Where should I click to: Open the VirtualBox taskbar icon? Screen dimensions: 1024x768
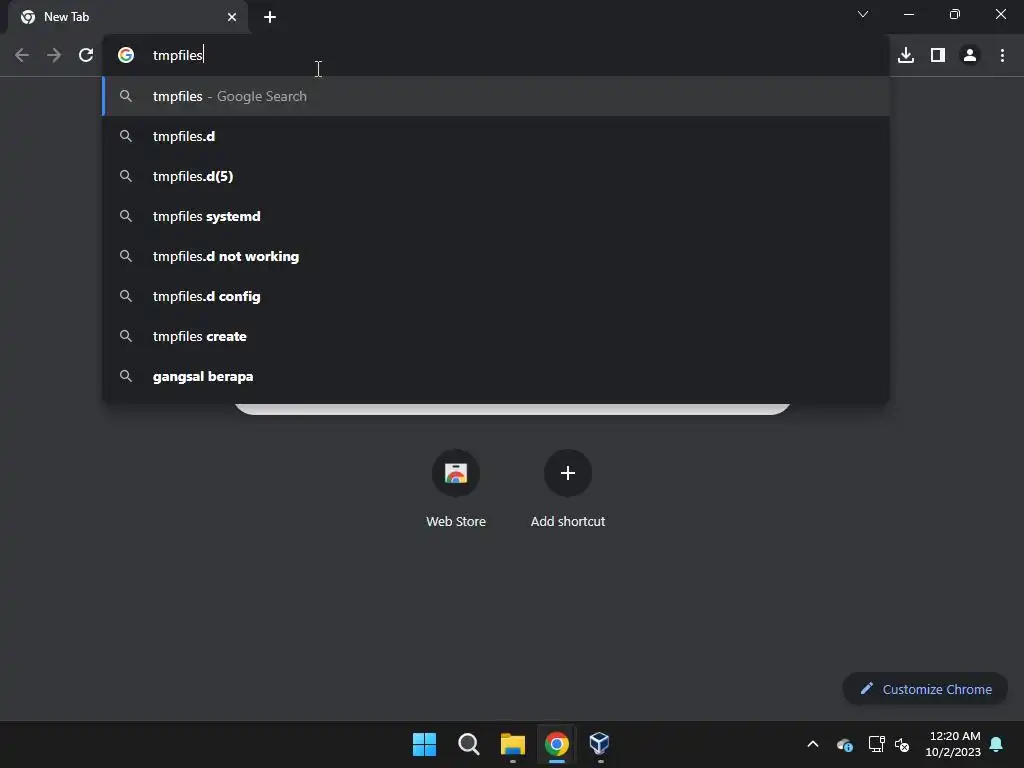600,743
